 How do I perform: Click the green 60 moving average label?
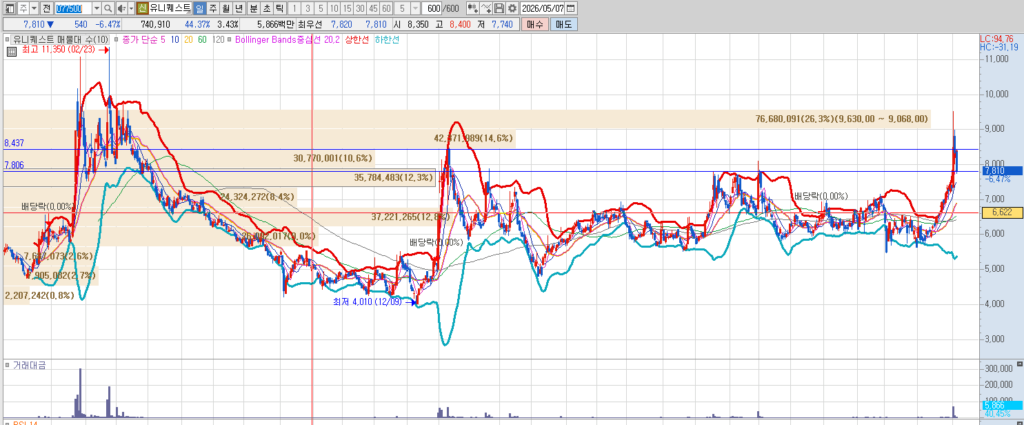[x=202, y=39]
